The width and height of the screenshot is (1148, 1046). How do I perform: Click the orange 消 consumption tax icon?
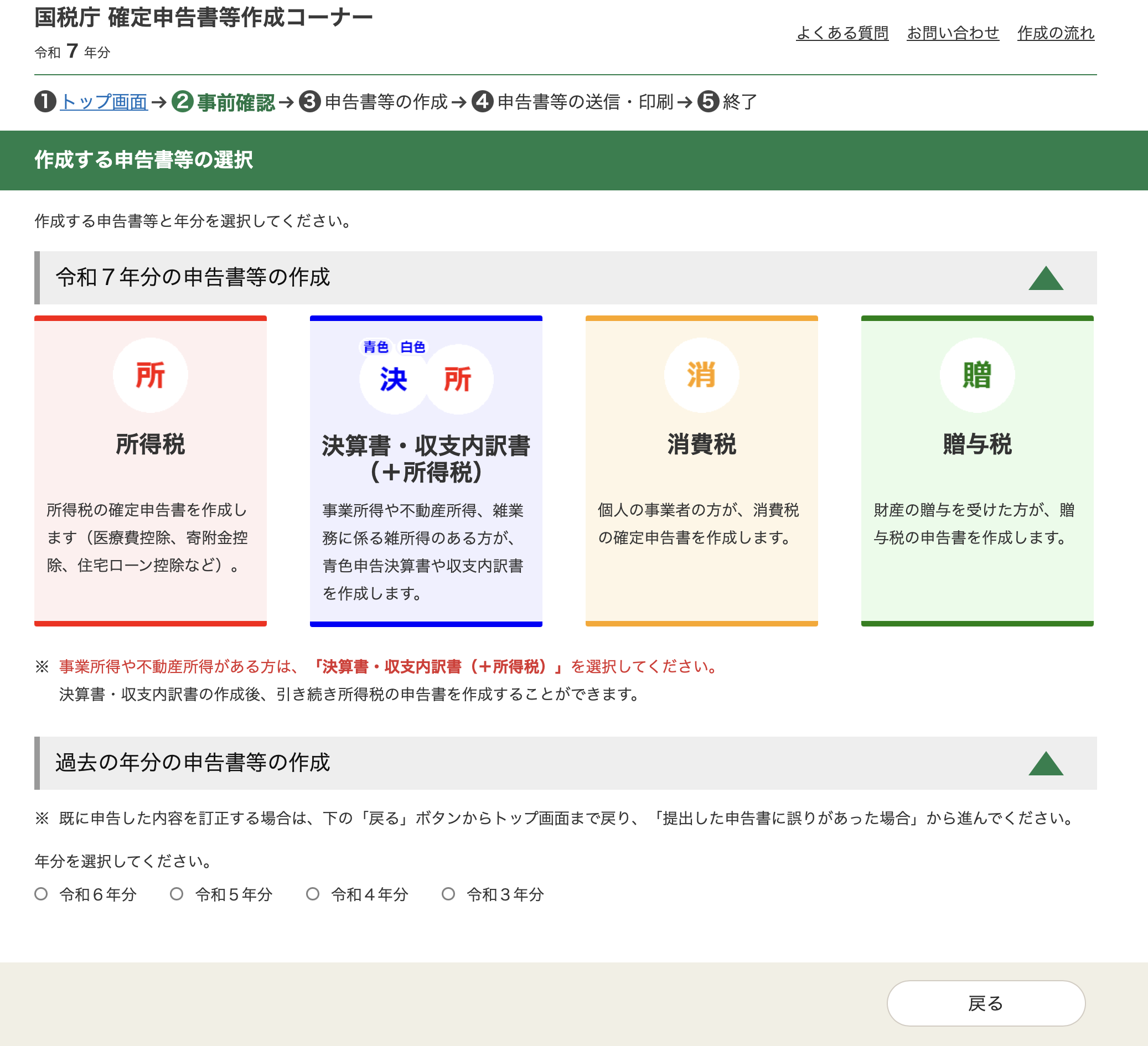(701, 375)
